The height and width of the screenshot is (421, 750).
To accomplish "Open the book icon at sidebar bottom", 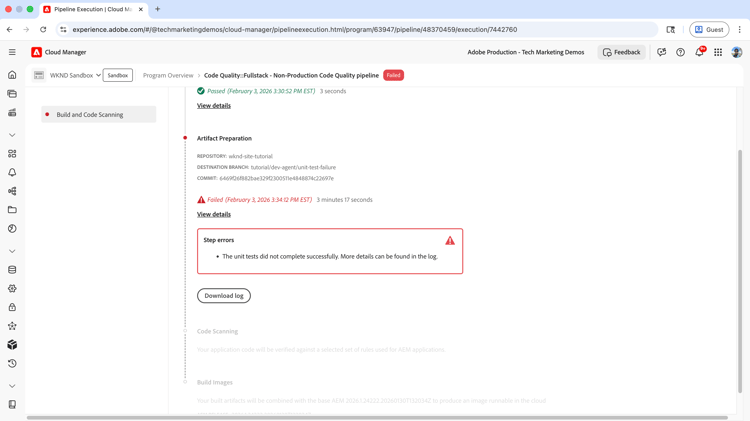I will click(12, 404).
